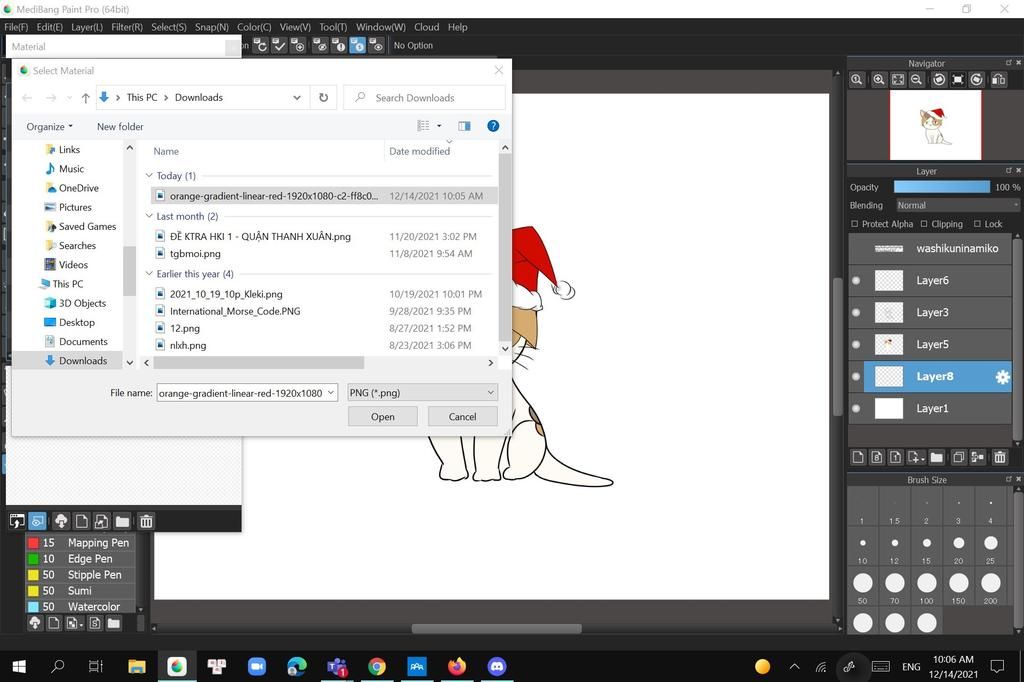Image resolution: width=1024 pixels, height=682 pixels.
Task: Open the File name history dropdown
Action: click(x=330, y=393)
